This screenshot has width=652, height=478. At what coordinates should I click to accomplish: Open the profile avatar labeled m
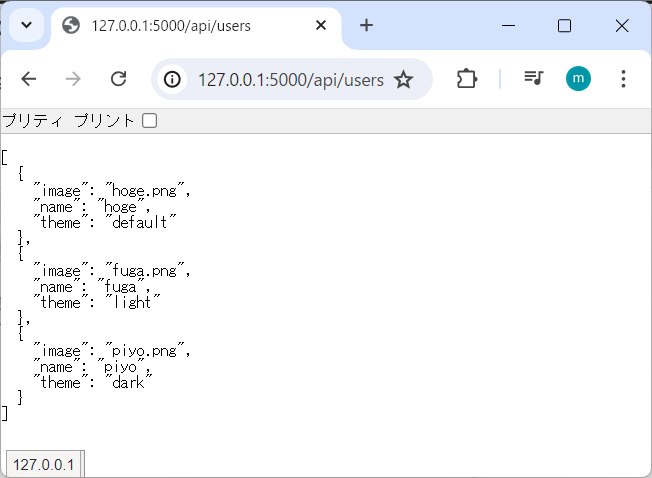click(578, 79)
